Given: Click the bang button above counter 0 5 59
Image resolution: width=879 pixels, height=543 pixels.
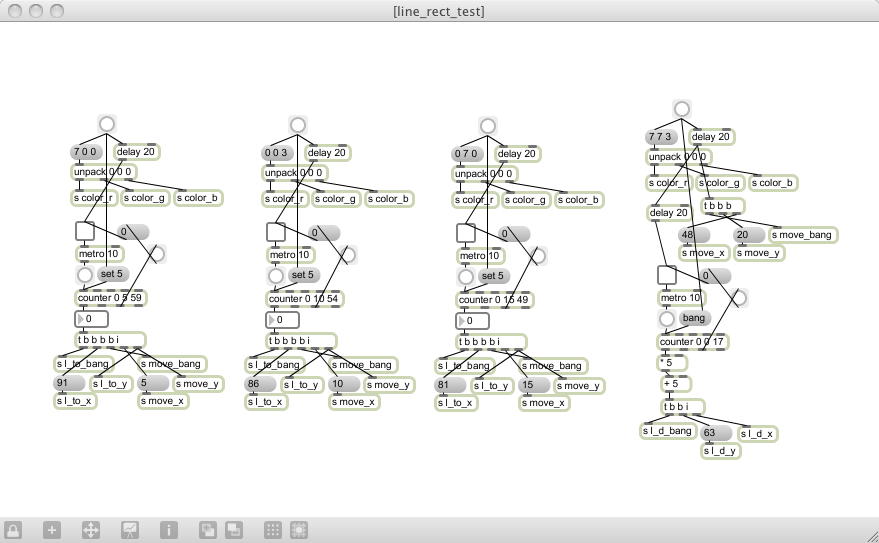Looking at the screenshot, I should (85, 275).
